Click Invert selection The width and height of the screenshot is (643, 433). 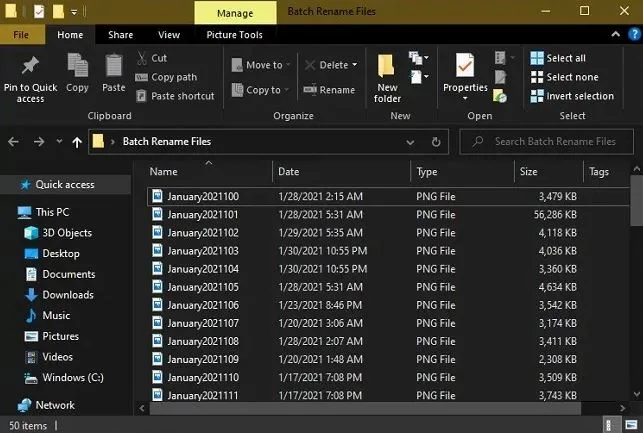[x=572, y=96]
